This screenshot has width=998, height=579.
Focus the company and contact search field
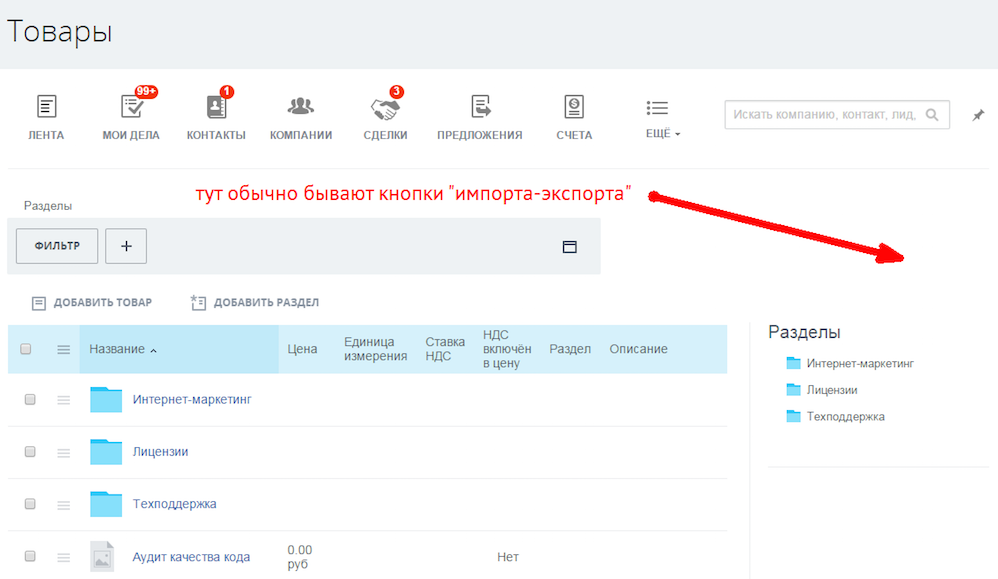coord(825,114)
